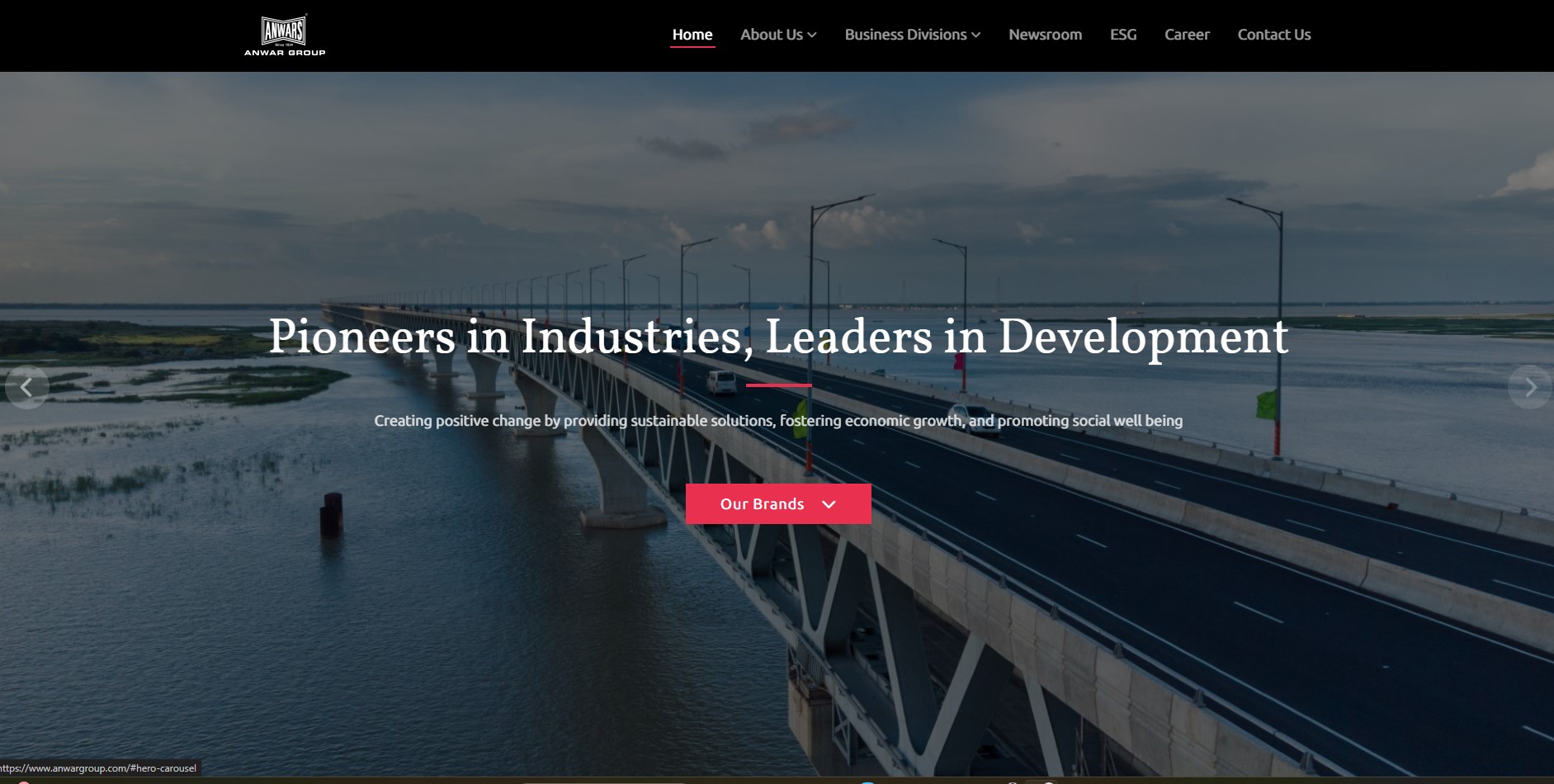The image size is (1554, 784).
Task: Click the Our Brands button label
Action: coord(762,504)
